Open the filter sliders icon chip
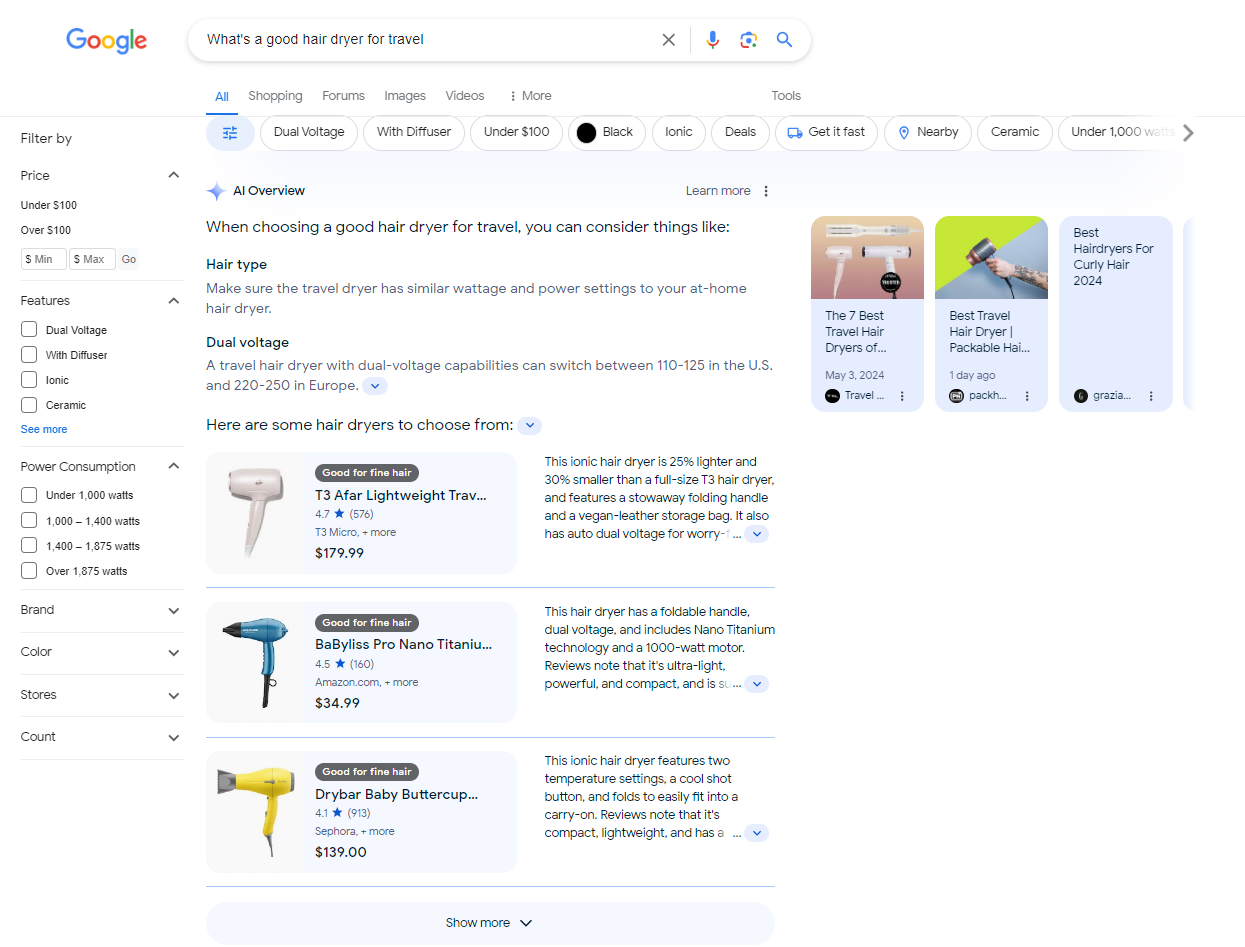1245x947 pixels. click(230, 133)
